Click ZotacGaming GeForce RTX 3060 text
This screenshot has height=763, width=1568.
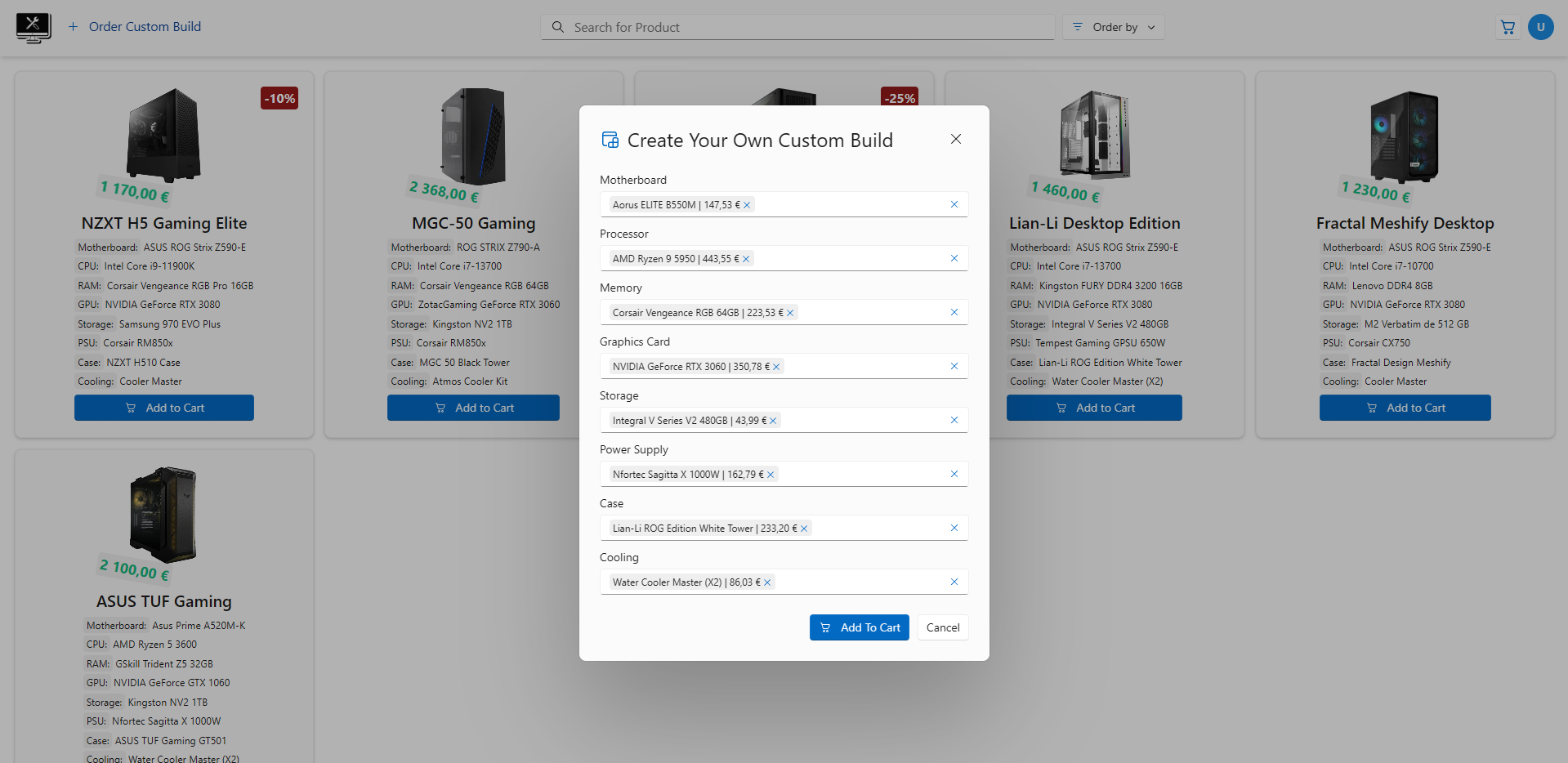pos(489,305)
